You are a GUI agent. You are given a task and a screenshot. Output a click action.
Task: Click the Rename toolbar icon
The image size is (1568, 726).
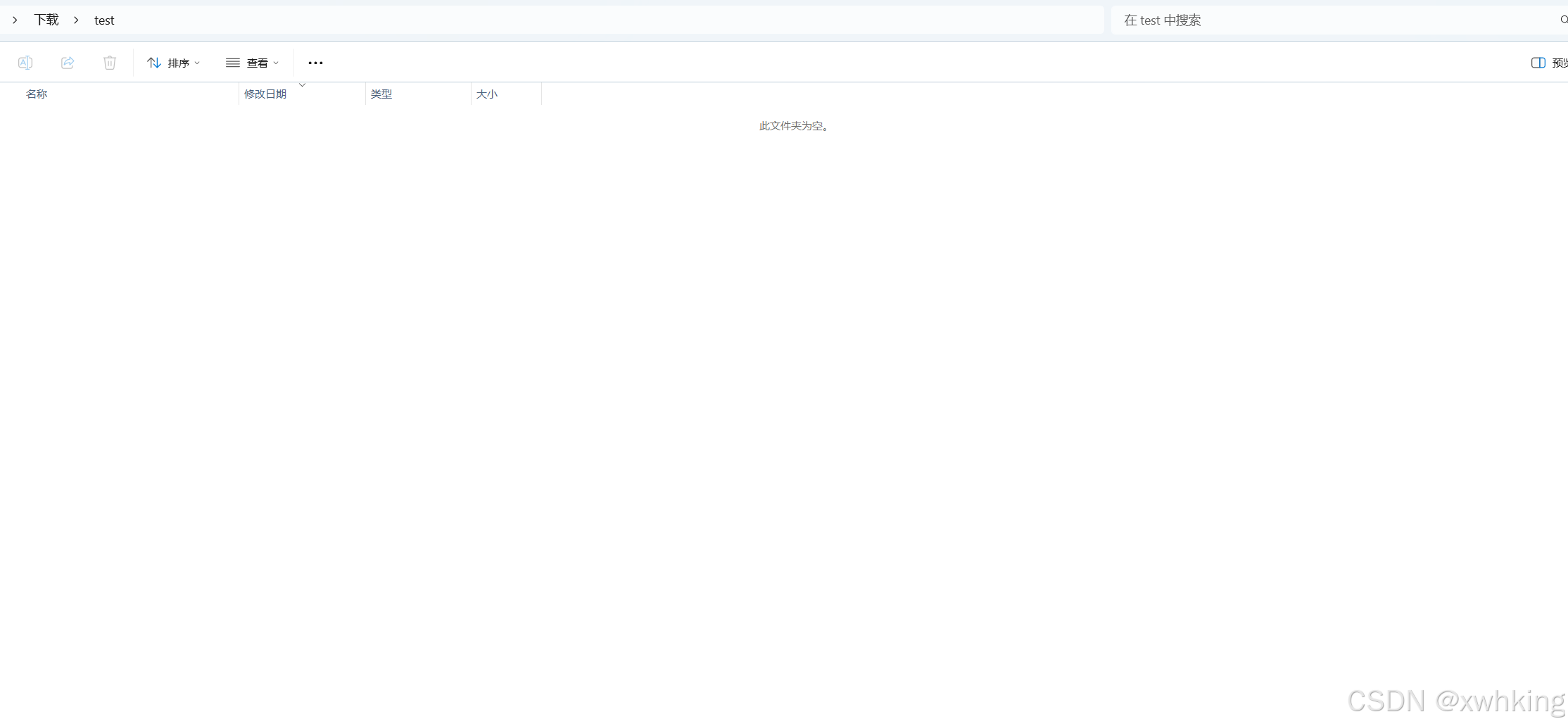pyautogui.click(x=25, y=63)
